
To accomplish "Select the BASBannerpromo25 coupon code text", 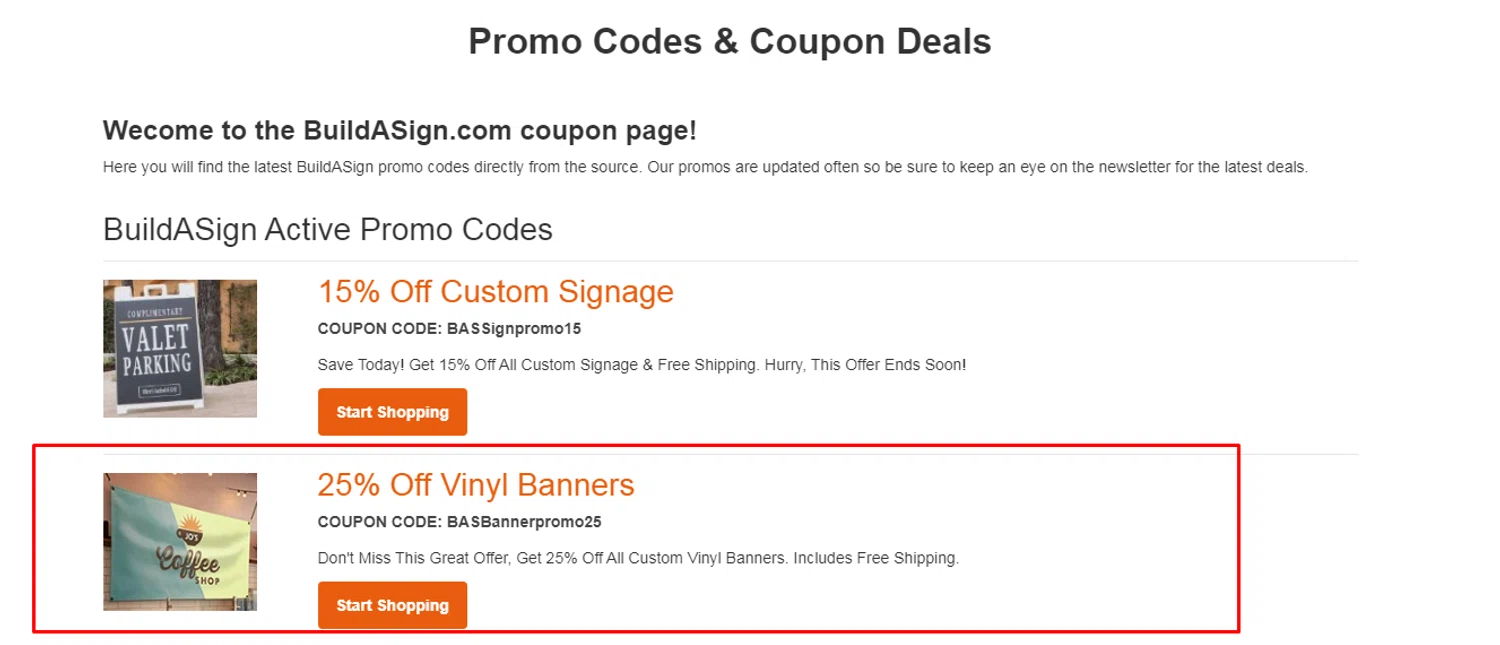I will pyautogui.click(x=524, y=521).
